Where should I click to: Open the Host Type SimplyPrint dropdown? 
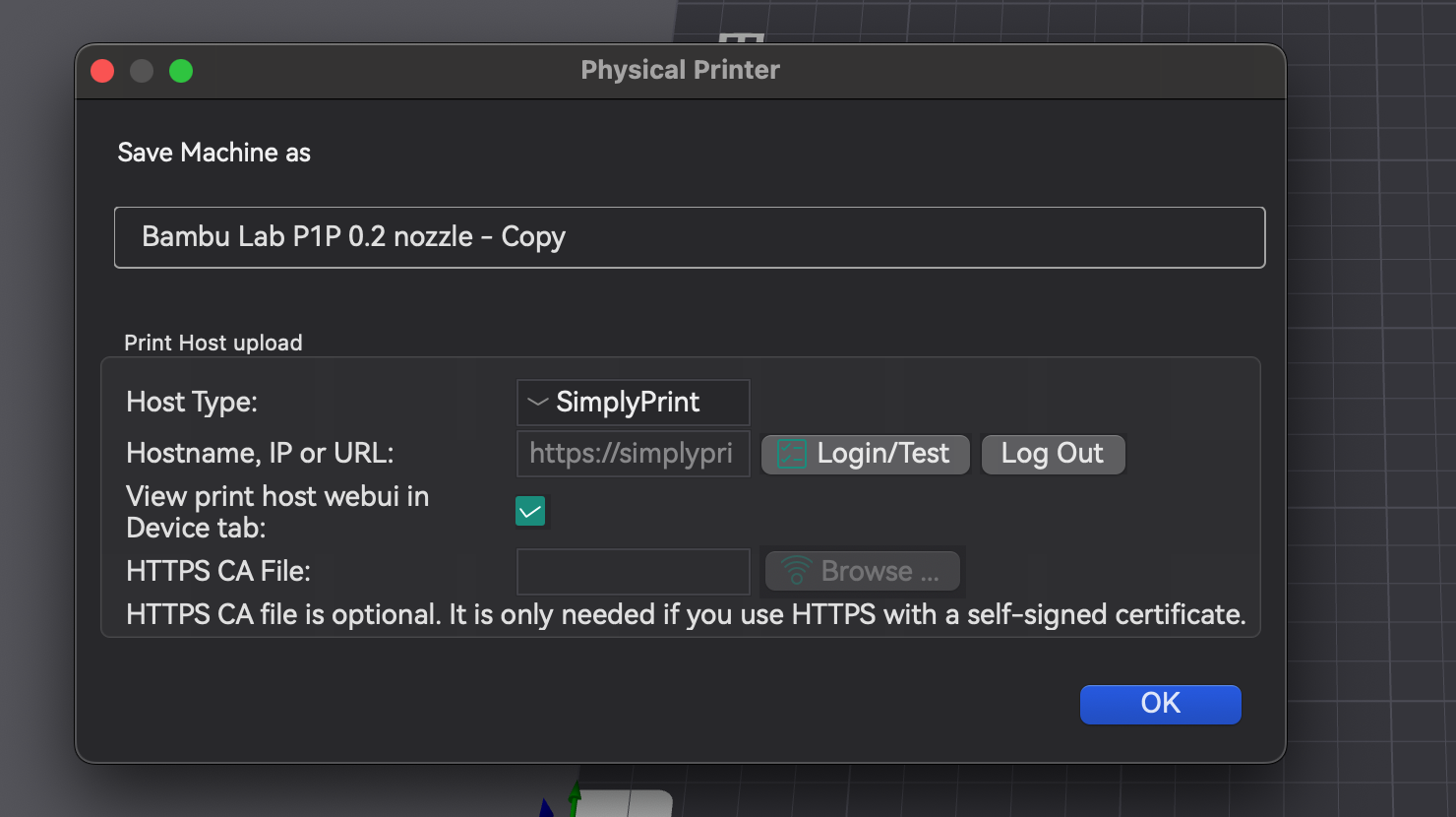coord(634,403)
